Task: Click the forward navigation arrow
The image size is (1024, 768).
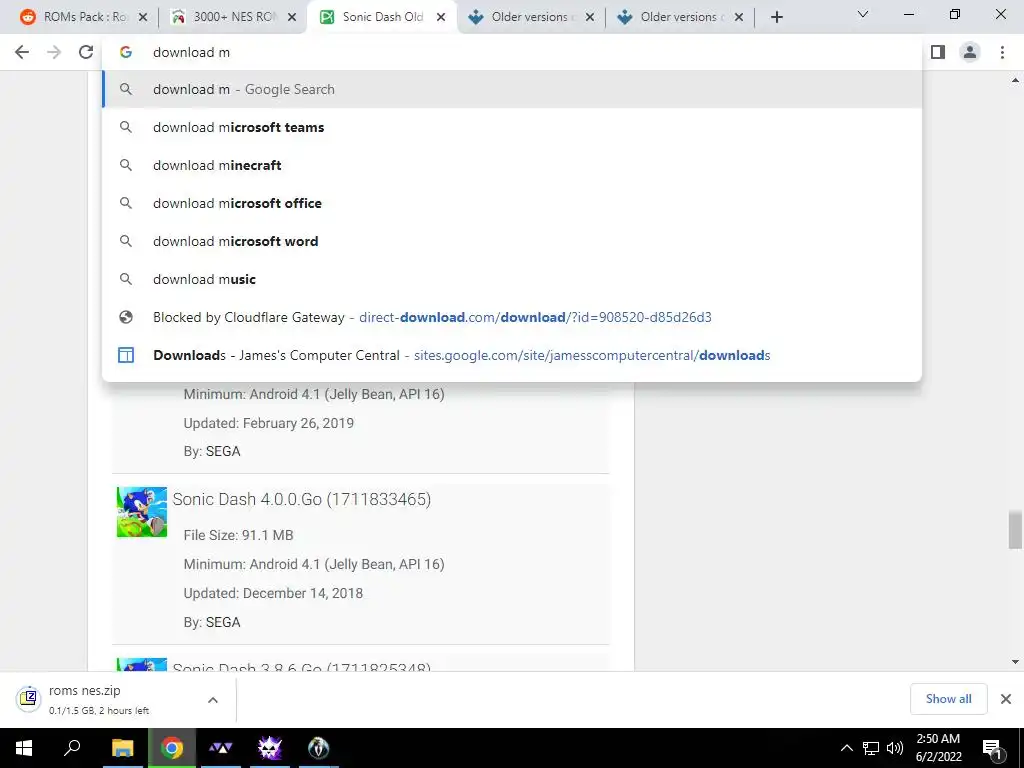Action: (x=54, y=52)
